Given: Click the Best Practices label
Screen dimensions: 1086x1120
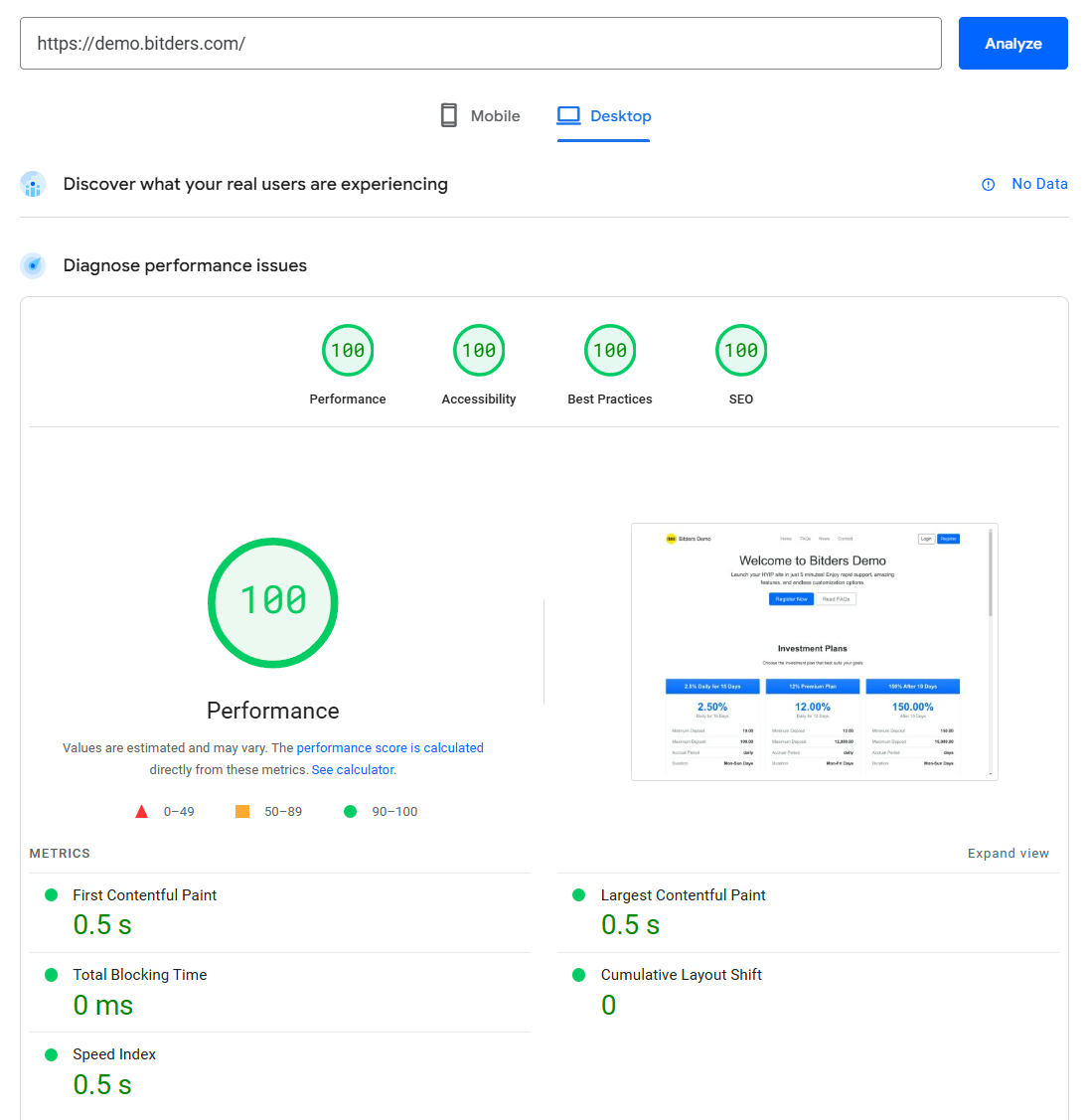Looking at the screenshot, I should (610, 400).
